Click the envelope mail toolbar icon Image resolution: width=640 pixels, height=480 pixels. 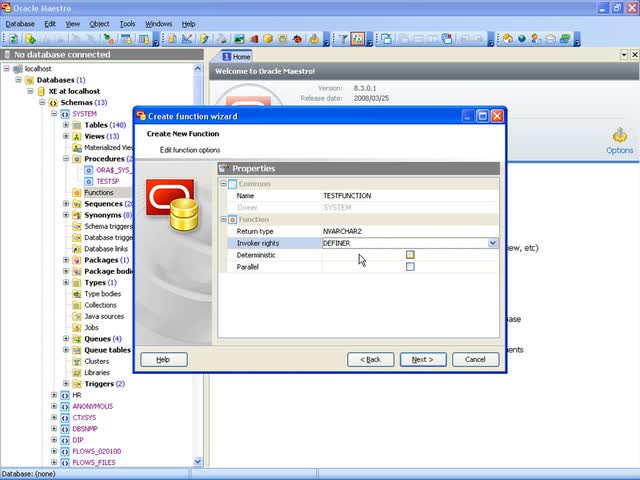(551, 39)
